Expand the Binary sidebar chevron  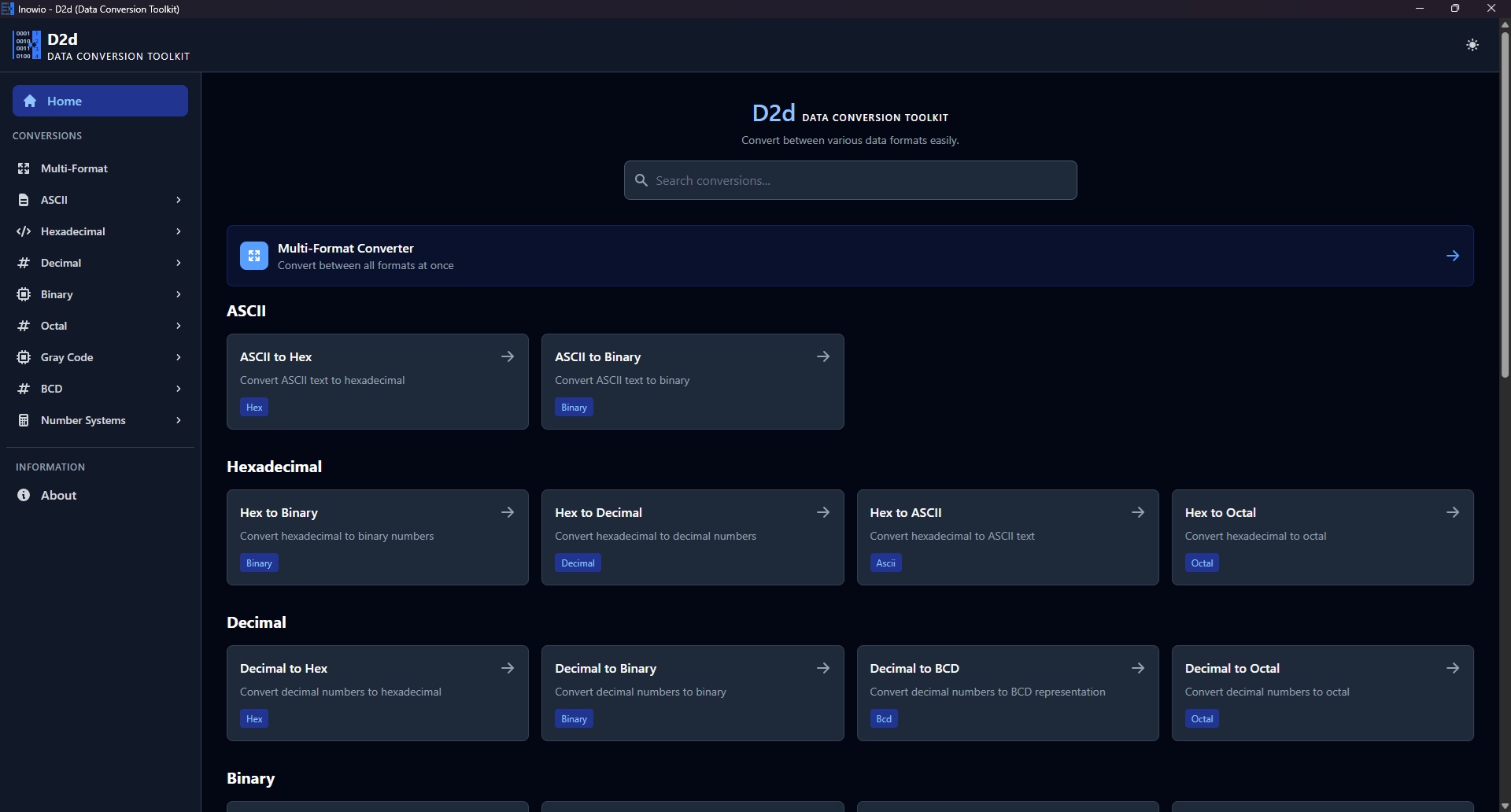(x=179, y=294)
